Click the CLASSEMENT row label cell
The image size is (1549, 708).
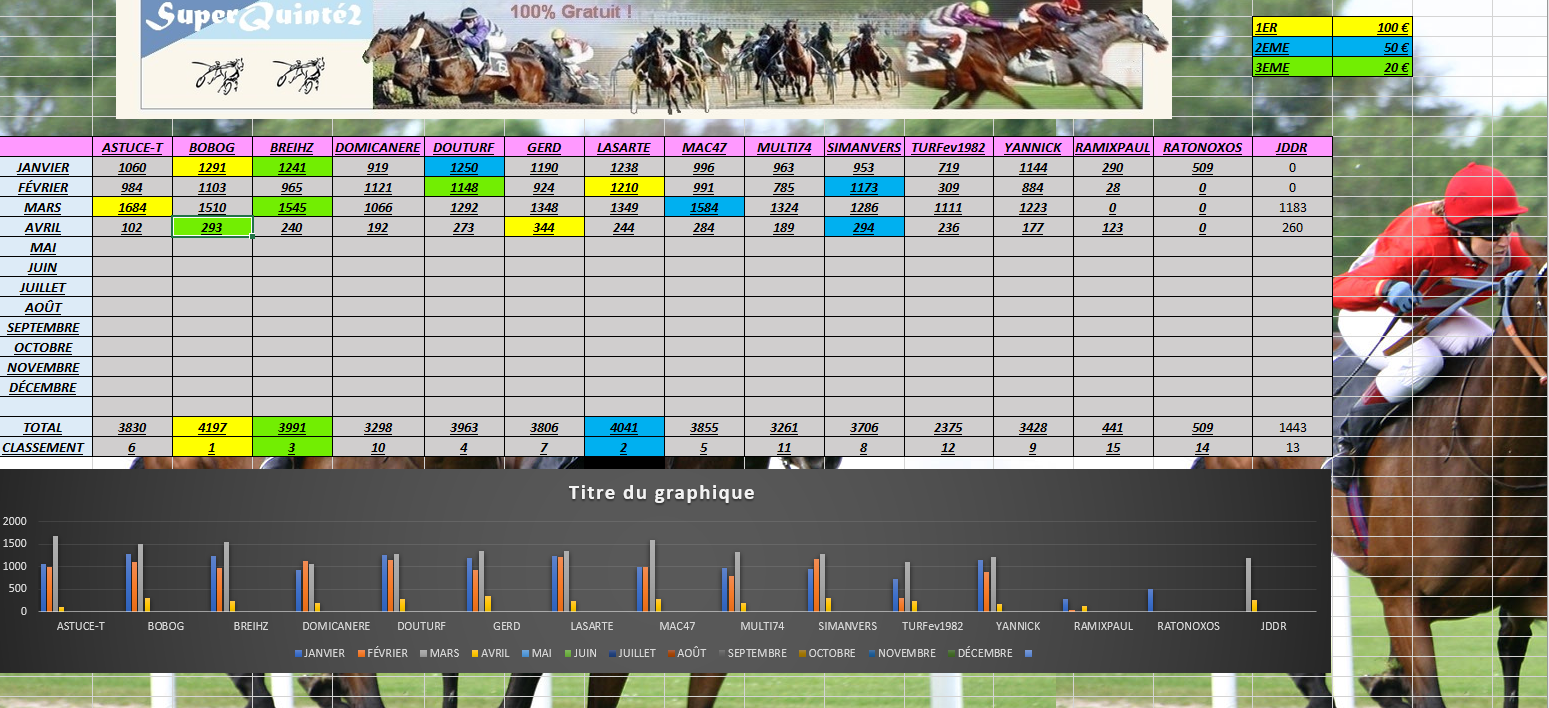tap(46, 447)
